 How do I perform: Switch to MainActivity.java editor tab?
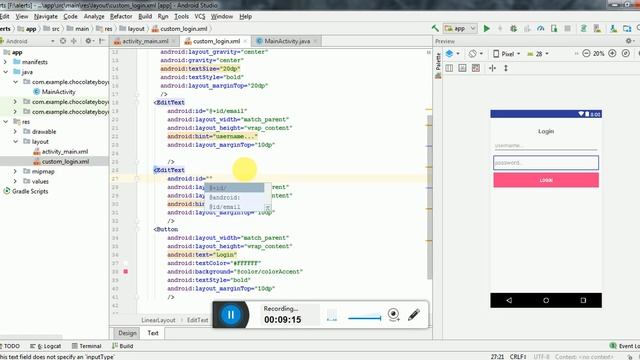coord(287,41)
